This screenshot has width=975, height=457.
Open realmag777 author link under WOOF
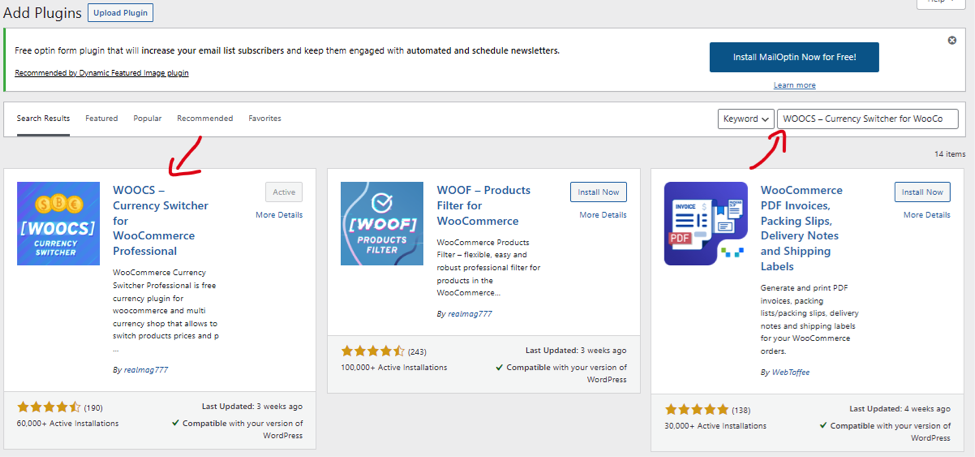[469, 314]
